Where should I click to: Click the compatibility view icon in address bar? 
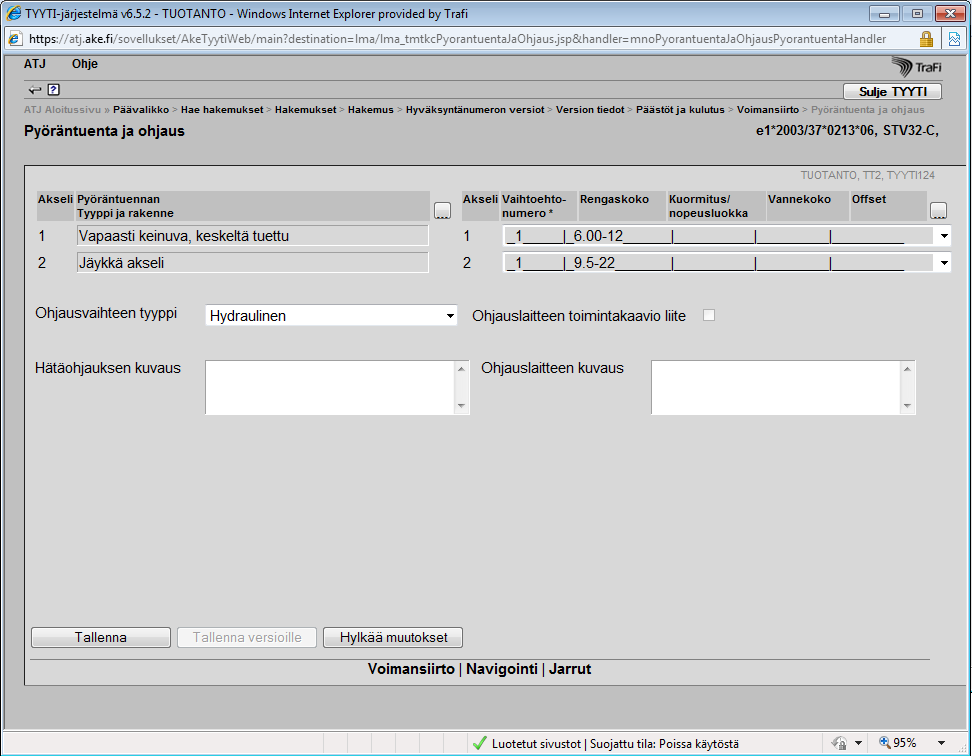tap(954, 39)
